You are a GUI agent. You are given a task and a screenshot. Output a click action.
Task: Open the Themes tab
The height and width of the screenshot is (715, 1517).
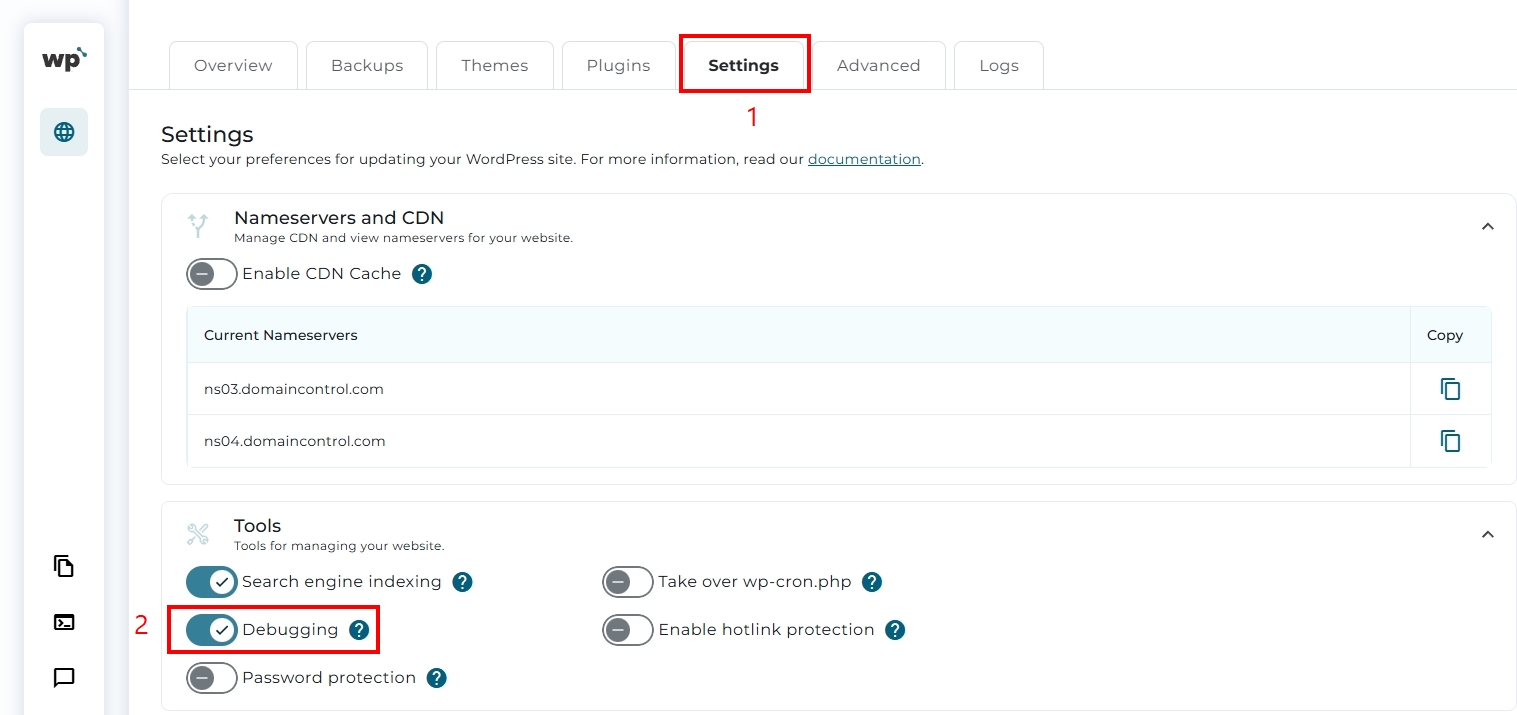pyautogui.click(x=495, y=66)
